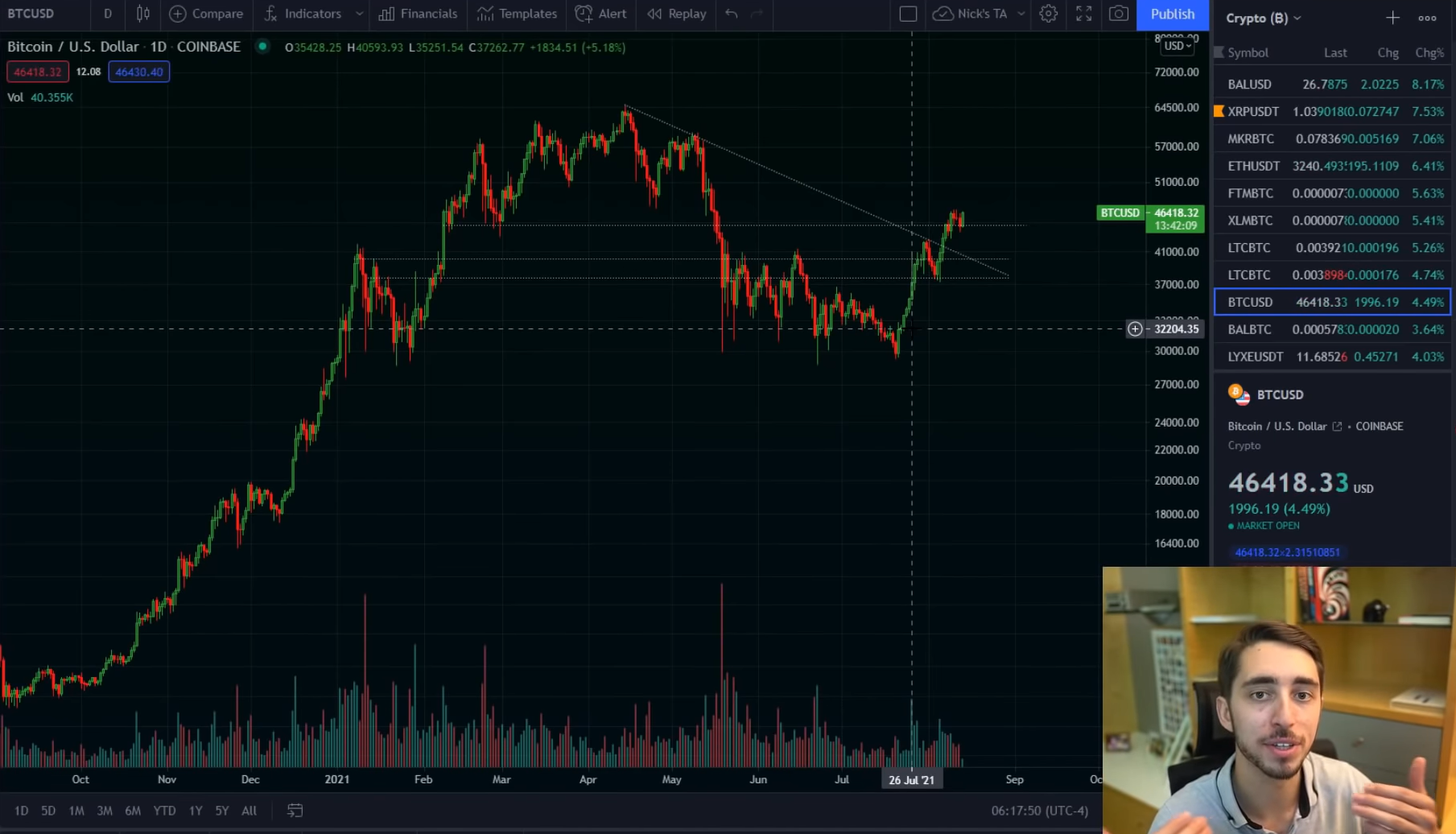Screen dimensions: 1456x834
Task: Create an Alert using the clock icon
Action: 600,14
